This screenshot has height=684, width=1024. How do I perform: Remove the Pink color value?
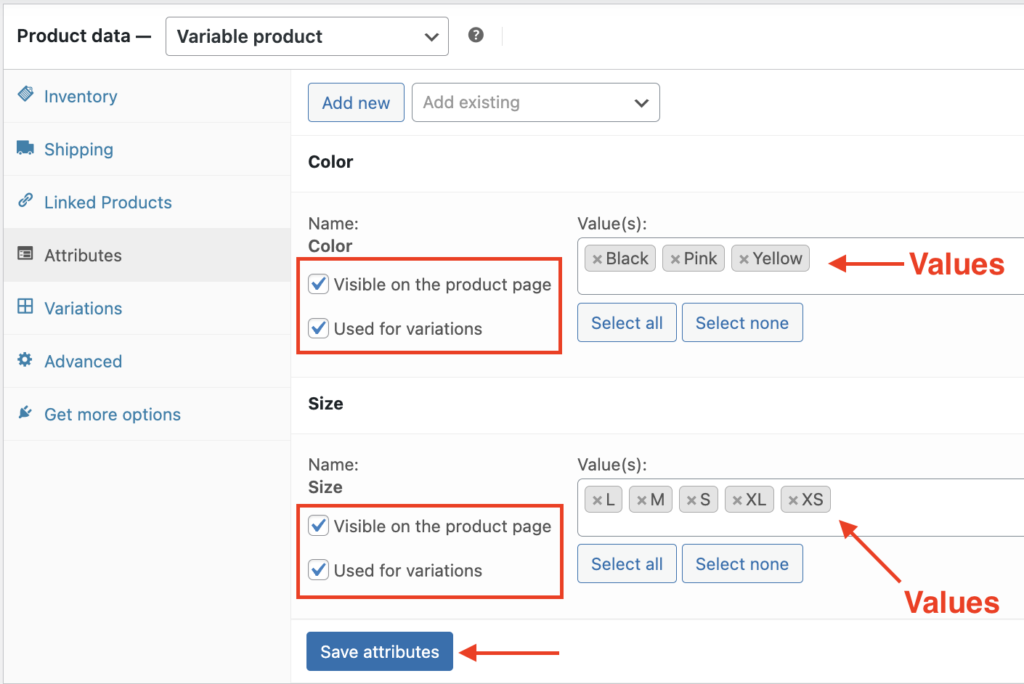tap(675, 258)
